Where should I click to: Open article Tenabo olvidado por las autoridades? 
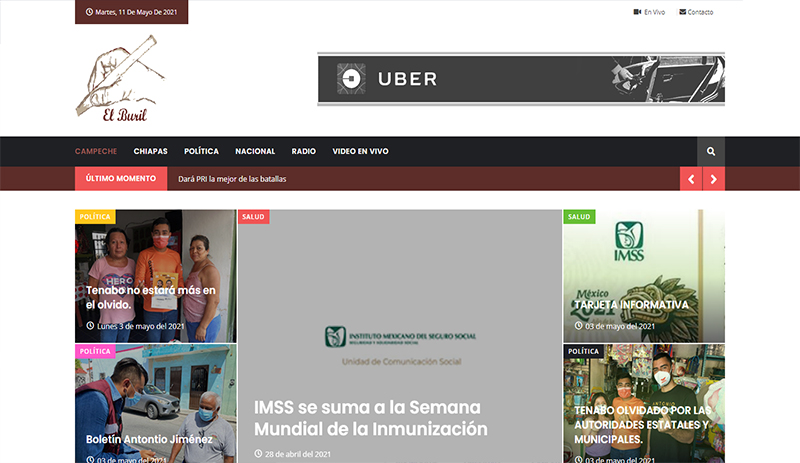pyautogui.click(x=643, y=425)
